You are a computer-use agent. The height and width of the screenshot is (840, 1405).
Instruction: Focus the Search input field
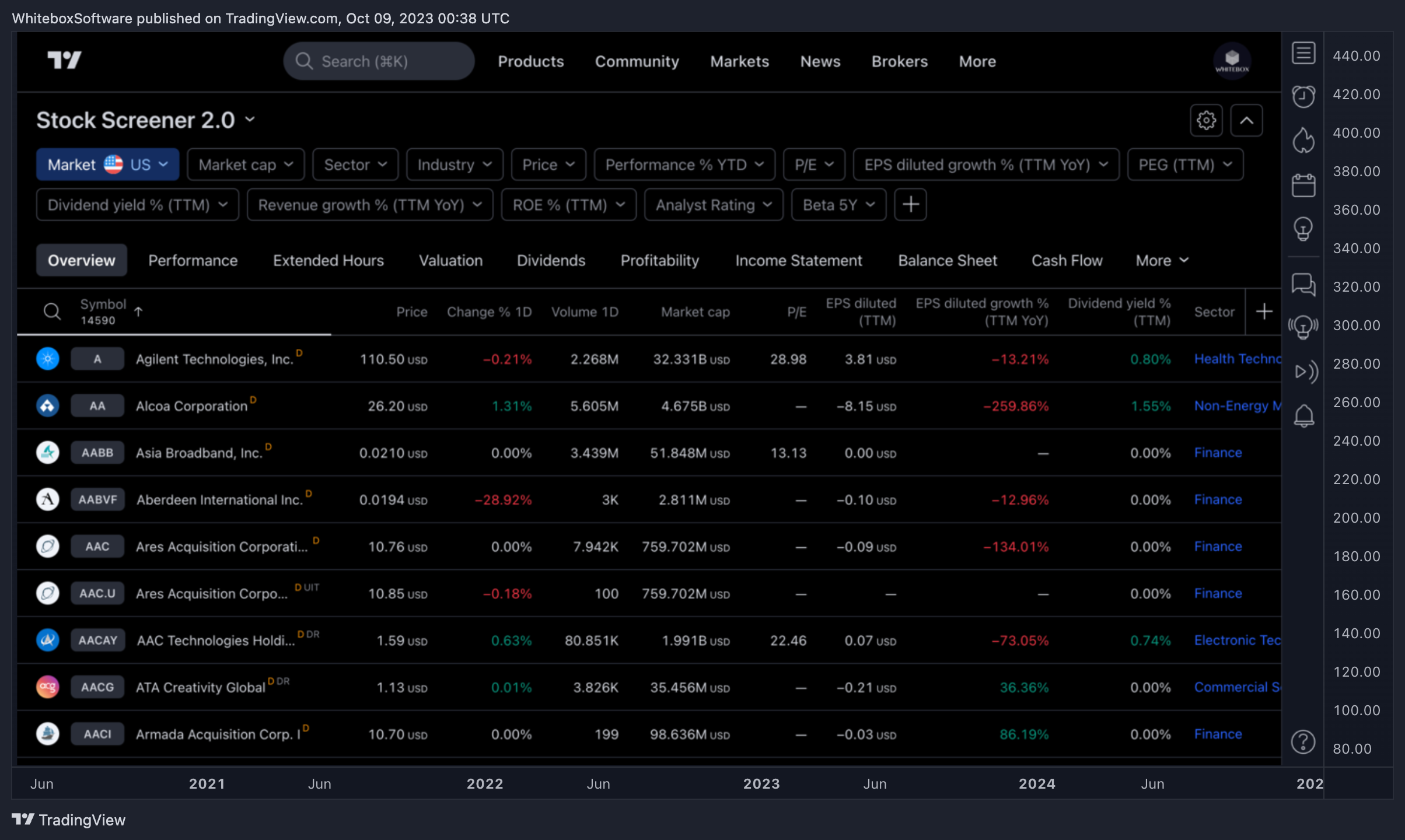click(x=379, y=61)
